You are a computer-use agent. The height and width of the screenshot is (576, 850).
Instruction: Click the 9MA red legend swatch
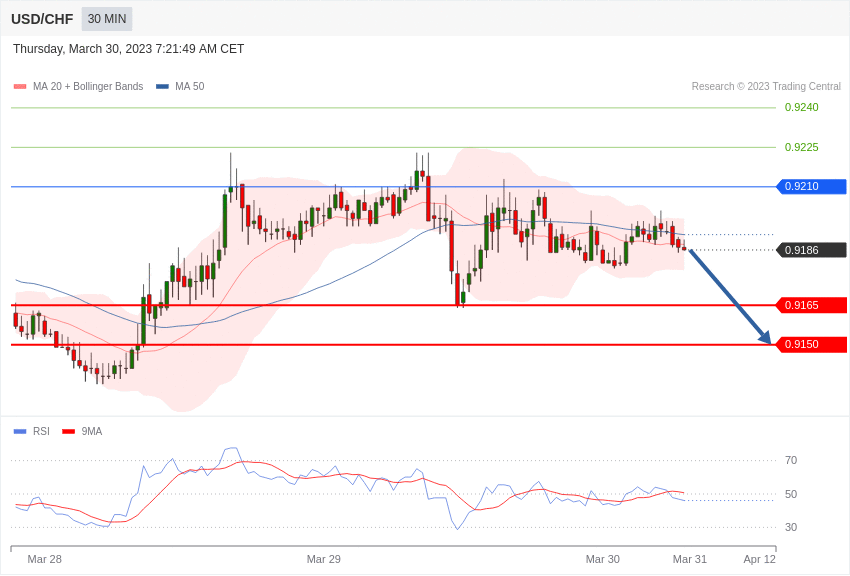[x=68, y=432]
